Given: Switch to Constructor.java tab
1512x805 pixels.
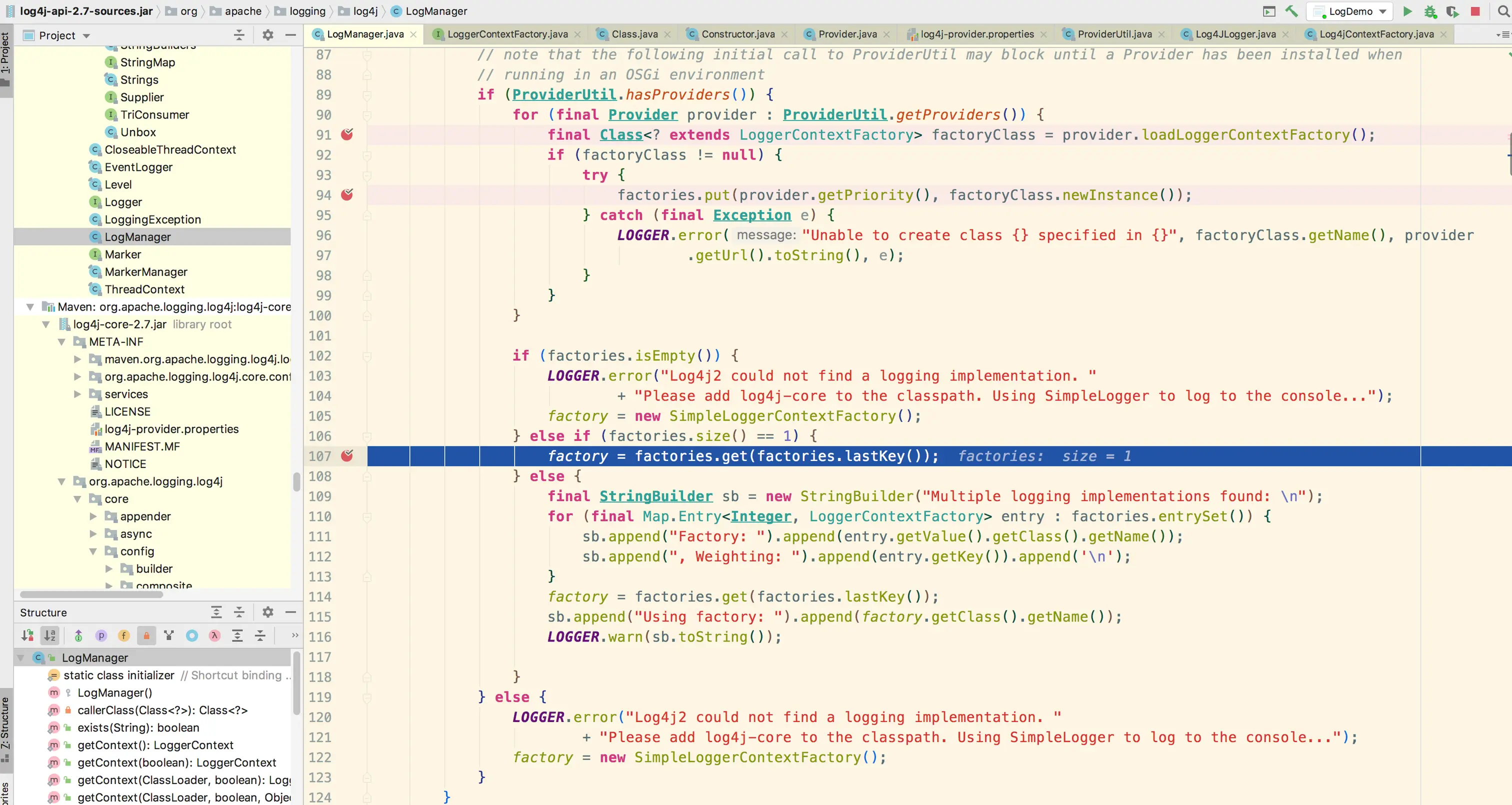Looking at the screenshot, I should tap(738, 34).
